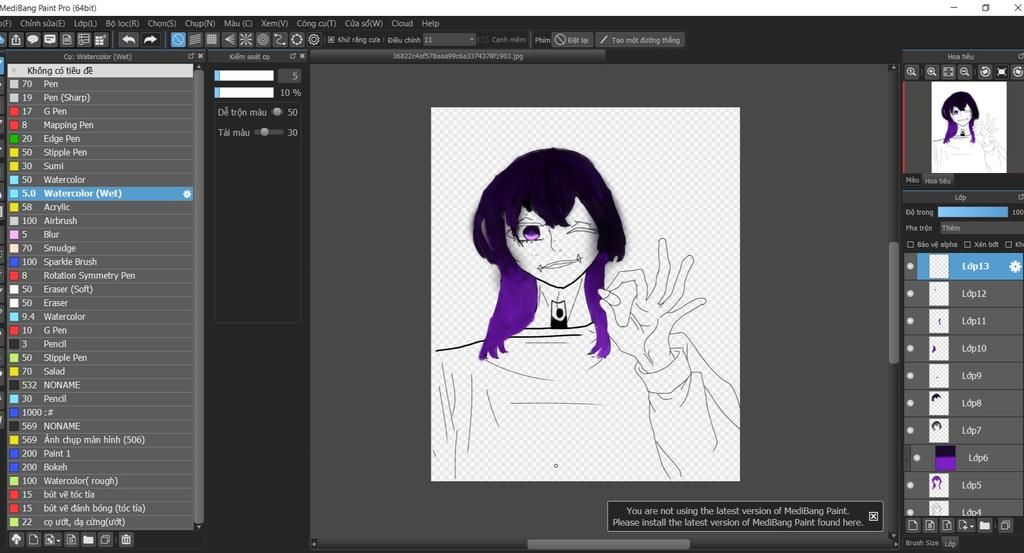This screenshot has height=553, width=1024.
Task: Select the curve snap icon
Action: (x=280, y=40)
